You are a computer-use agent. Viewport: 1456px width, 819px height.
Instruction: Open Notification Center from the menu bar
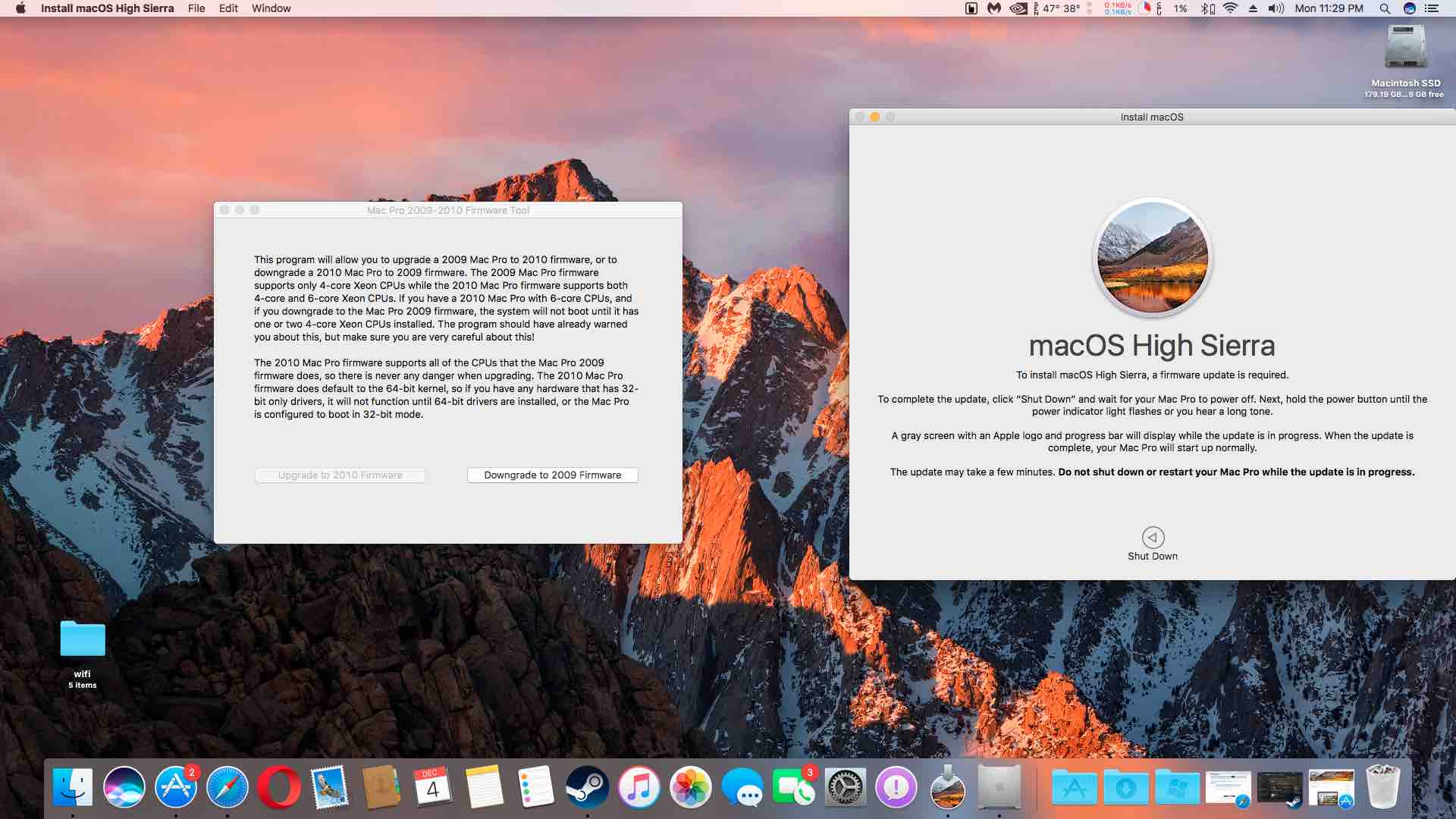tap(1432, 8)
